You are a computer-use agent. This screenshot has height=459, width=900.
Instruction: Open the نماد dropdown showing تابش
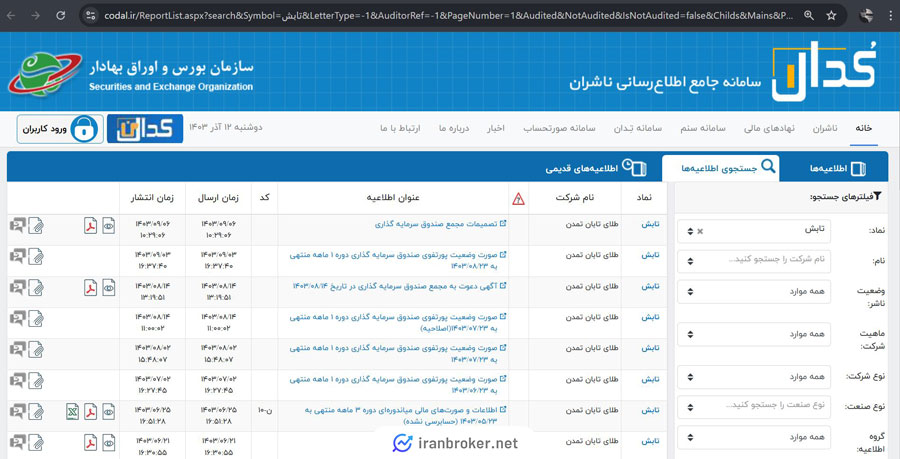754,231
